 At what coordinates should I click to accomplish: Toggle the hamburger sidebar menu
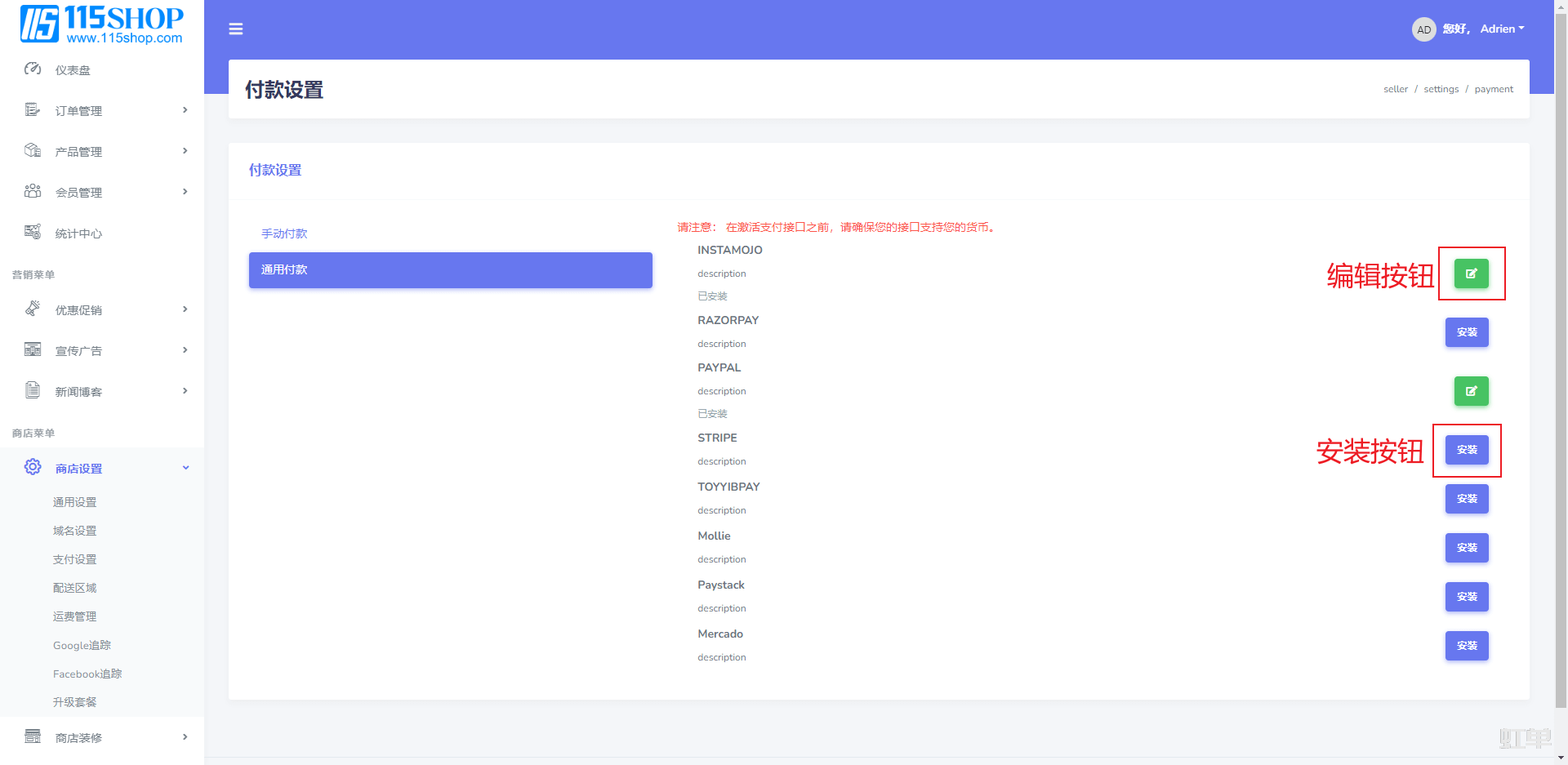pos(236,29)
